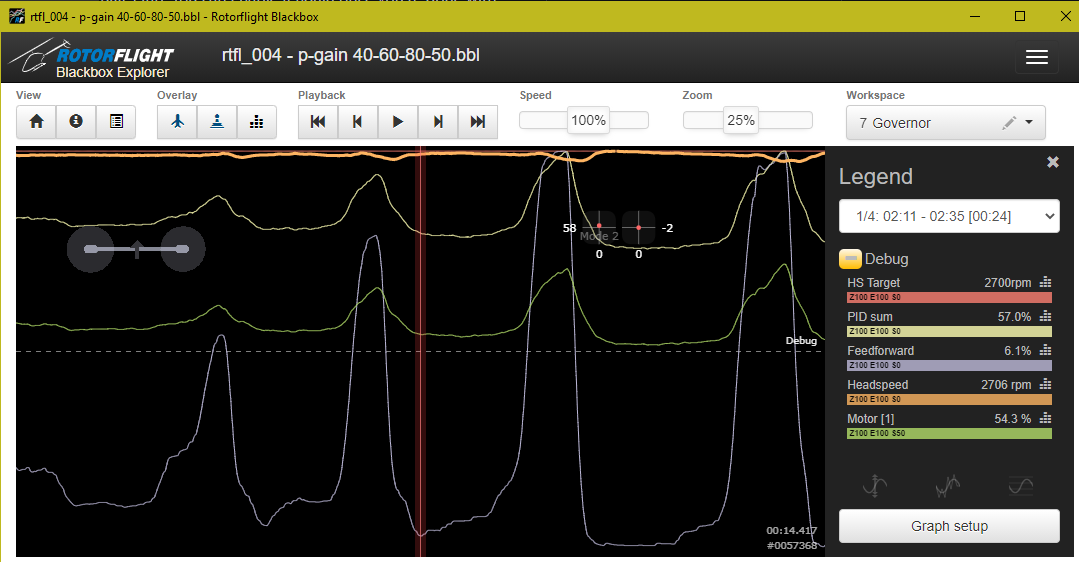Show the field values table icon
This screenshot has height=562, width=1079.
[x=116, y=121]
